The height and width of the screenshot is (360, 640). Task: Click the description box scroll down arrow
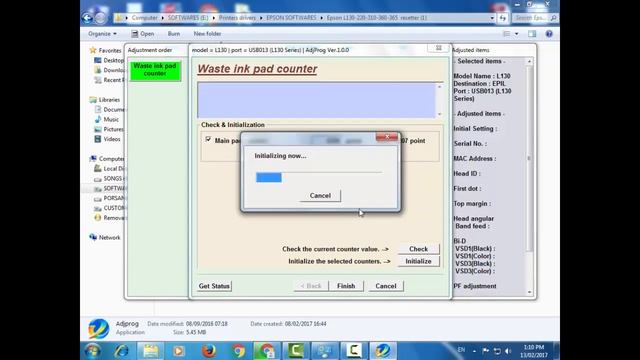click(x=440, y=114)
